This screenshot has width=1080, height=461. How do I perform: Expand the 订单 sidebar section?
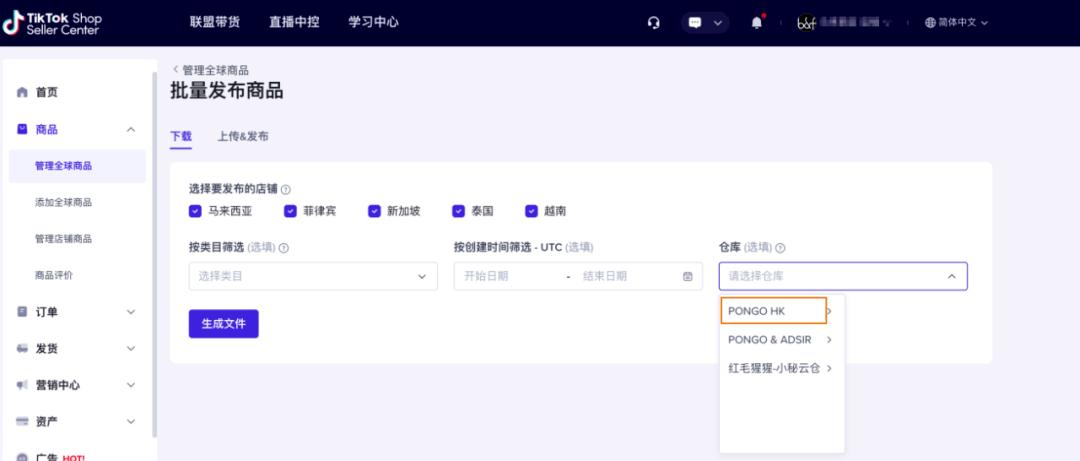click(131, 312)
